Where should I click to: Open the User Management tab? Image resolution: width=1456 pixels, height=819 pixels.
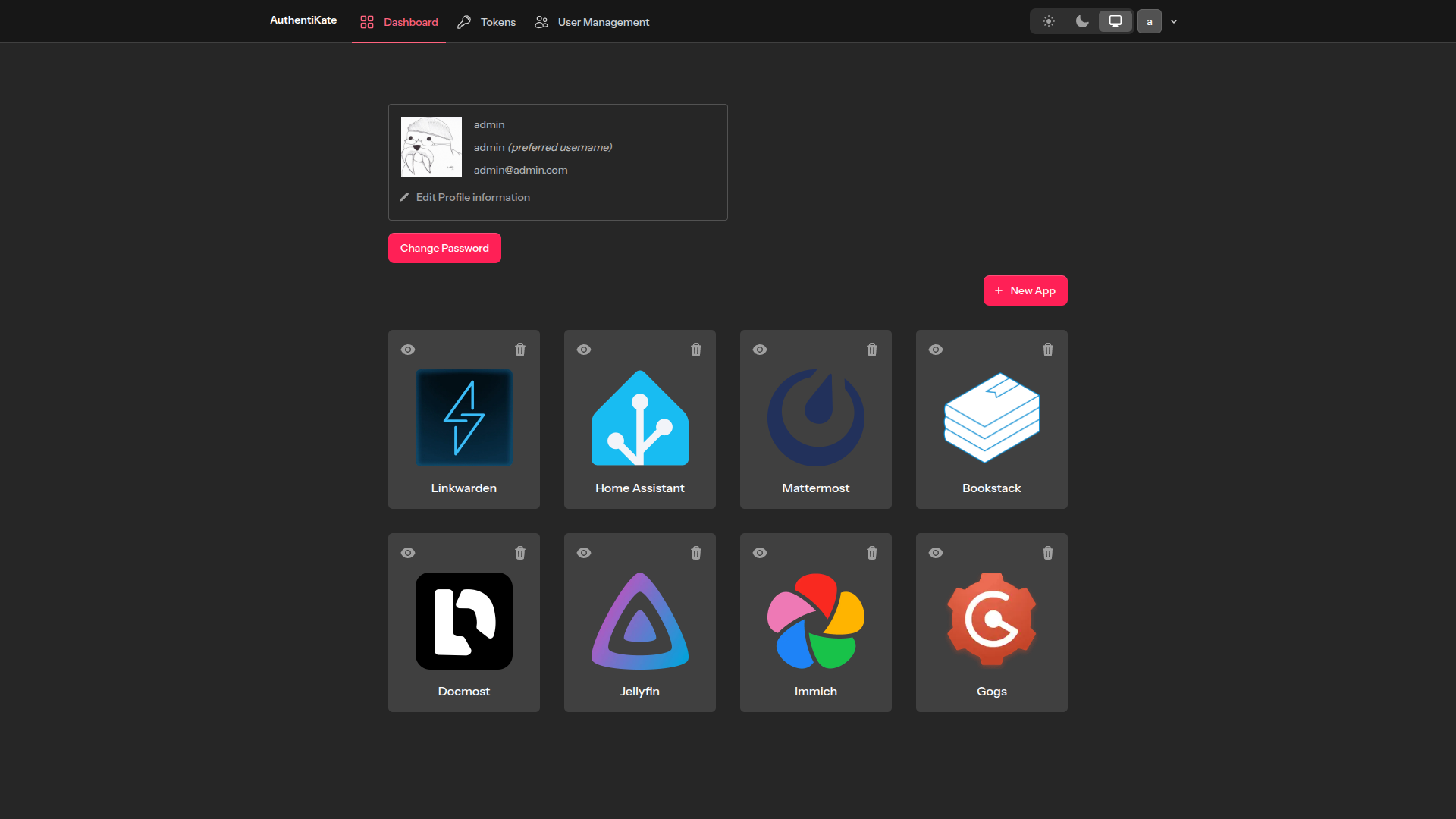coord(591,22)
